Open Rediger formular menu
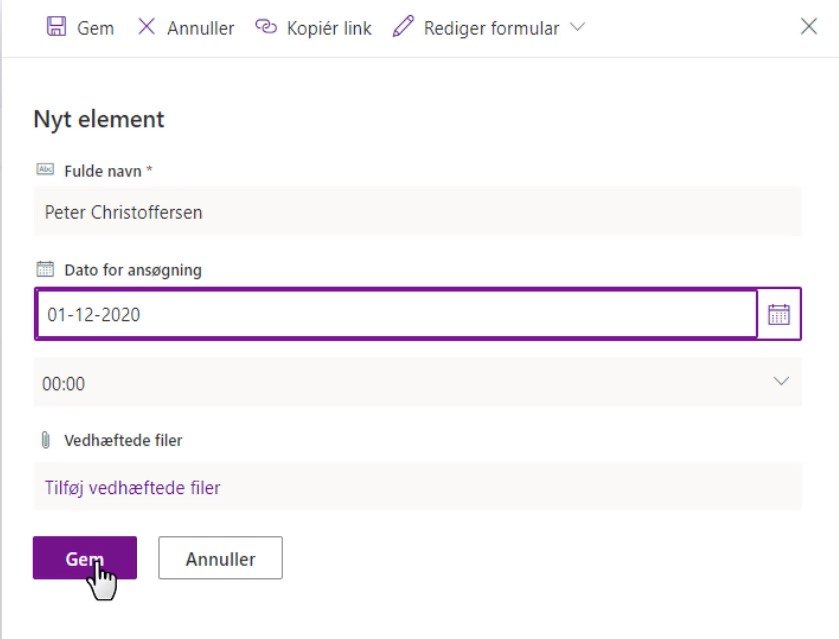 (x=489, y=27)
